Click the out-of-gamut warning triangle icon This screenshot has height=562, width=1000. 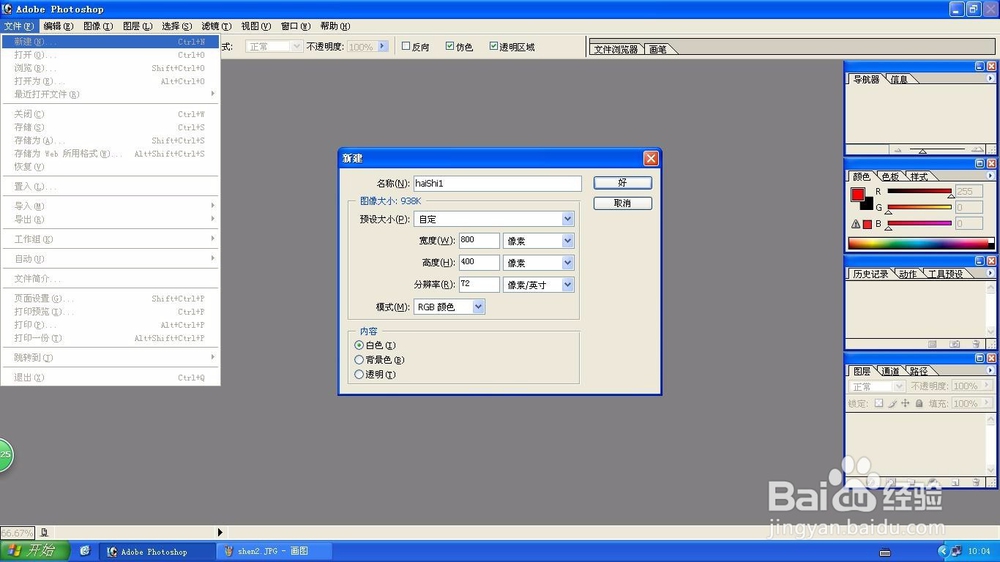pyautogui.click(x=855, y=224)
